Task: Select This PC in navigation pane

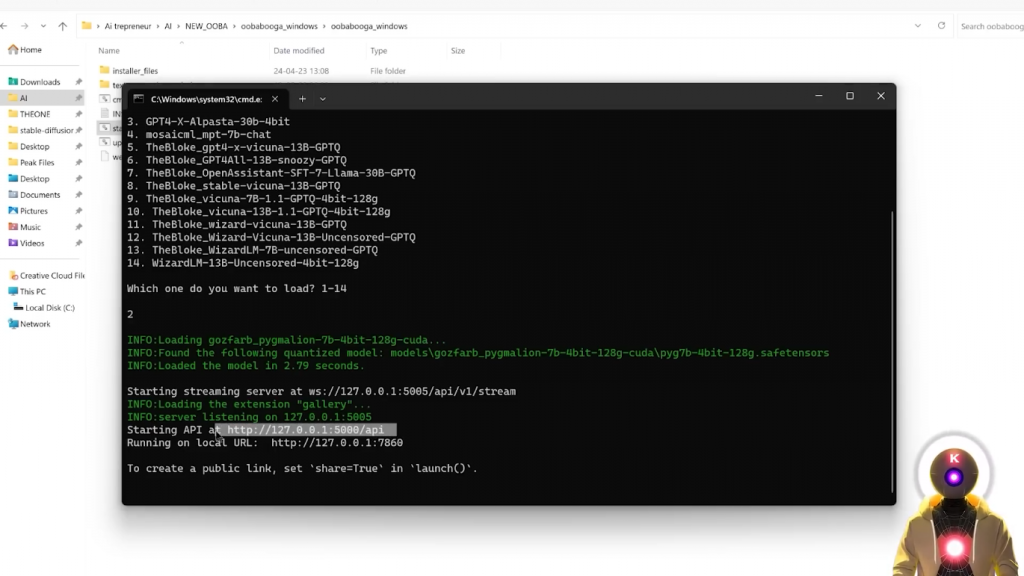Action: pyautogui.click(x=32, y=291)
